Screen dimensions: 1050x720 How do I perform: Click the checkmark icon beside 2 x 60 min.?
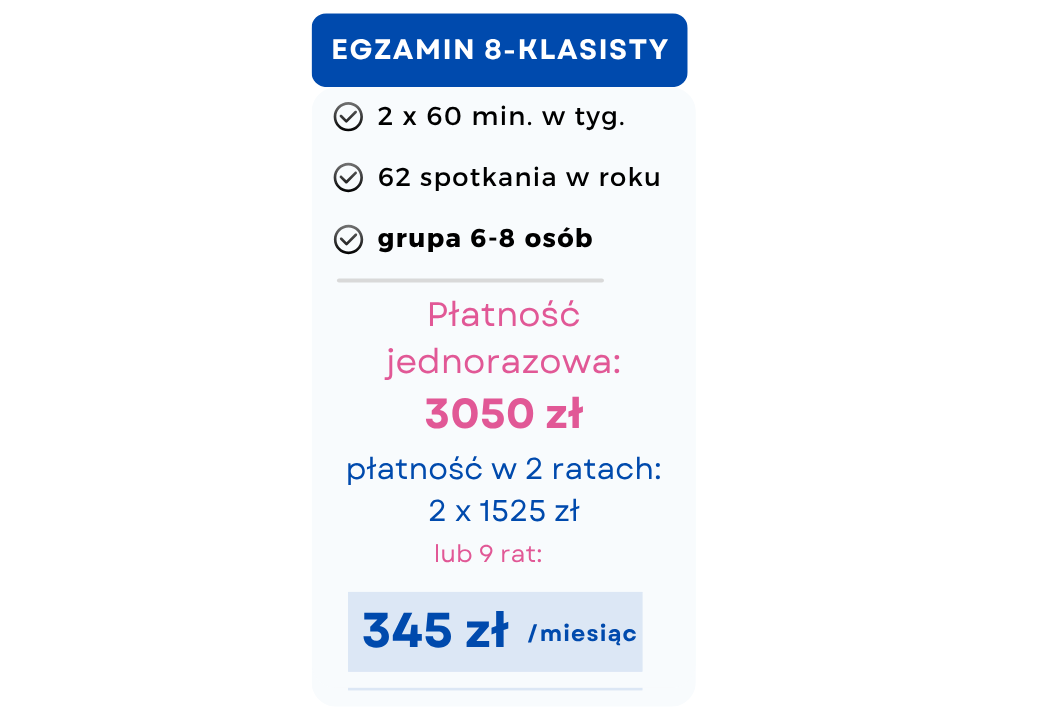click(x=347, y=117)
